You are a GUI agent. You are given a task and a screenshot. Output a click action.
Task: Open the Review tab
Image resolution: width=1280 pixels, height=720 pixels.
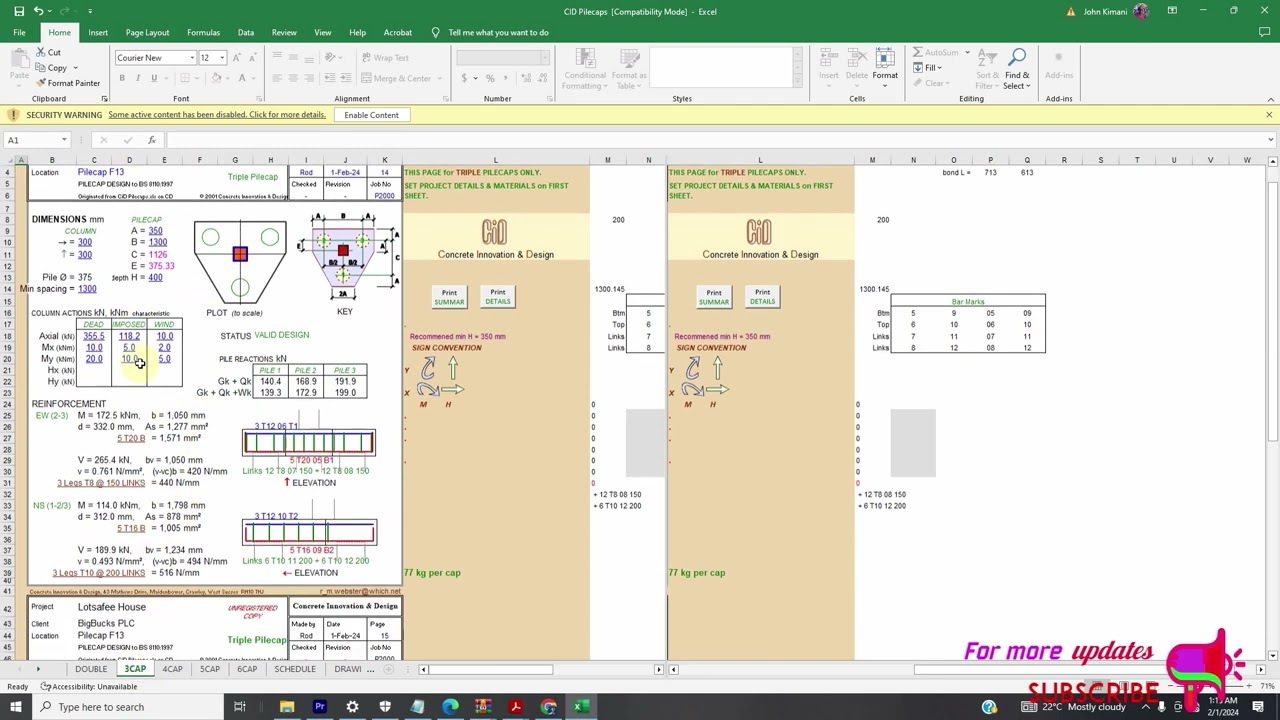tap(284, 32)
